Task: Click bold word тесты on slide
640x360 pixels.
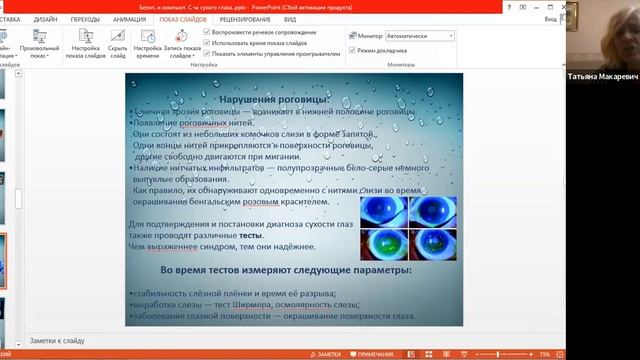Action: (250, 236)
